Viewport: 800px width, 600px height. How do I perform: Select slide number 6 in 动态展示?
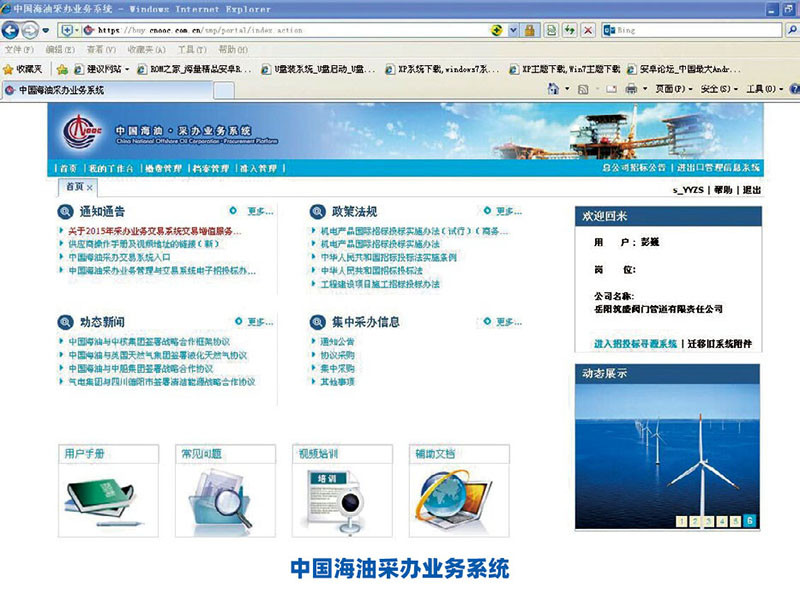point(749,520)
